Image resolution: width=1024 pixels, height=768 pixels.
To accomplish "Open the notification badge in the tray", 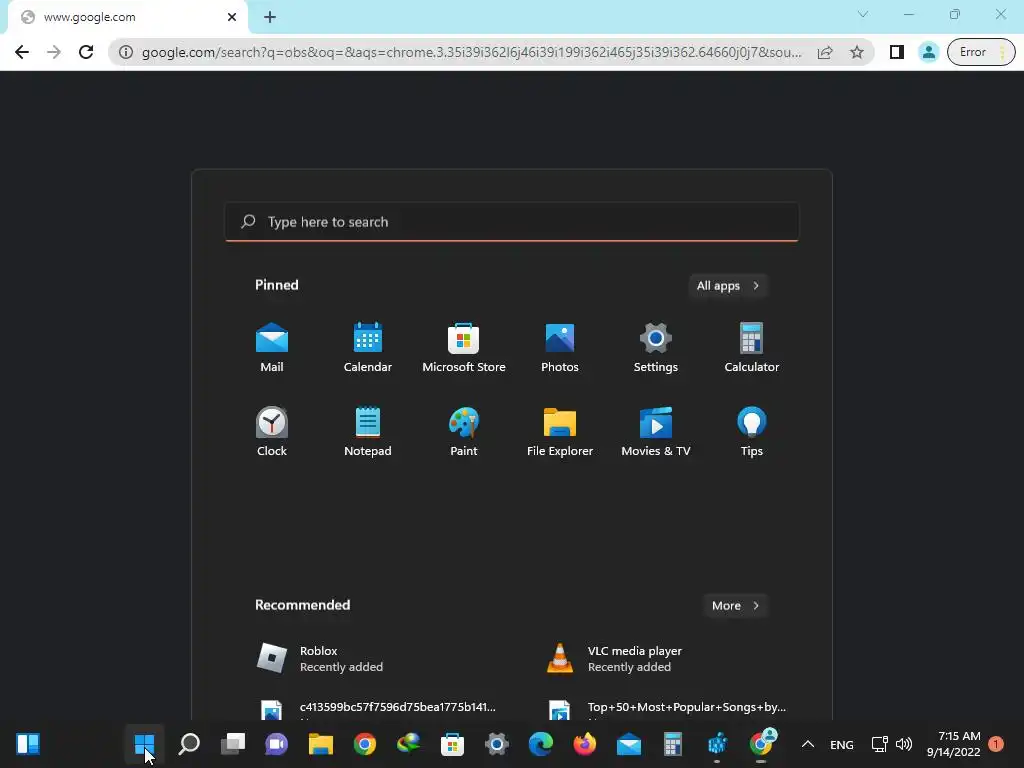I will point(996,744).
